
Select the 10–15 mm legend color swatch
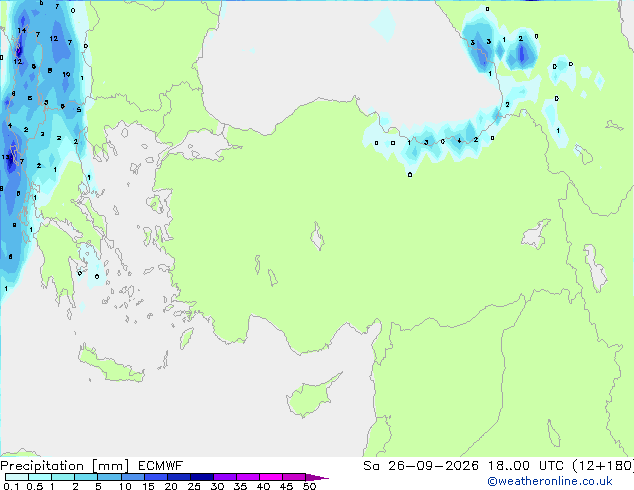pos(132,477)
